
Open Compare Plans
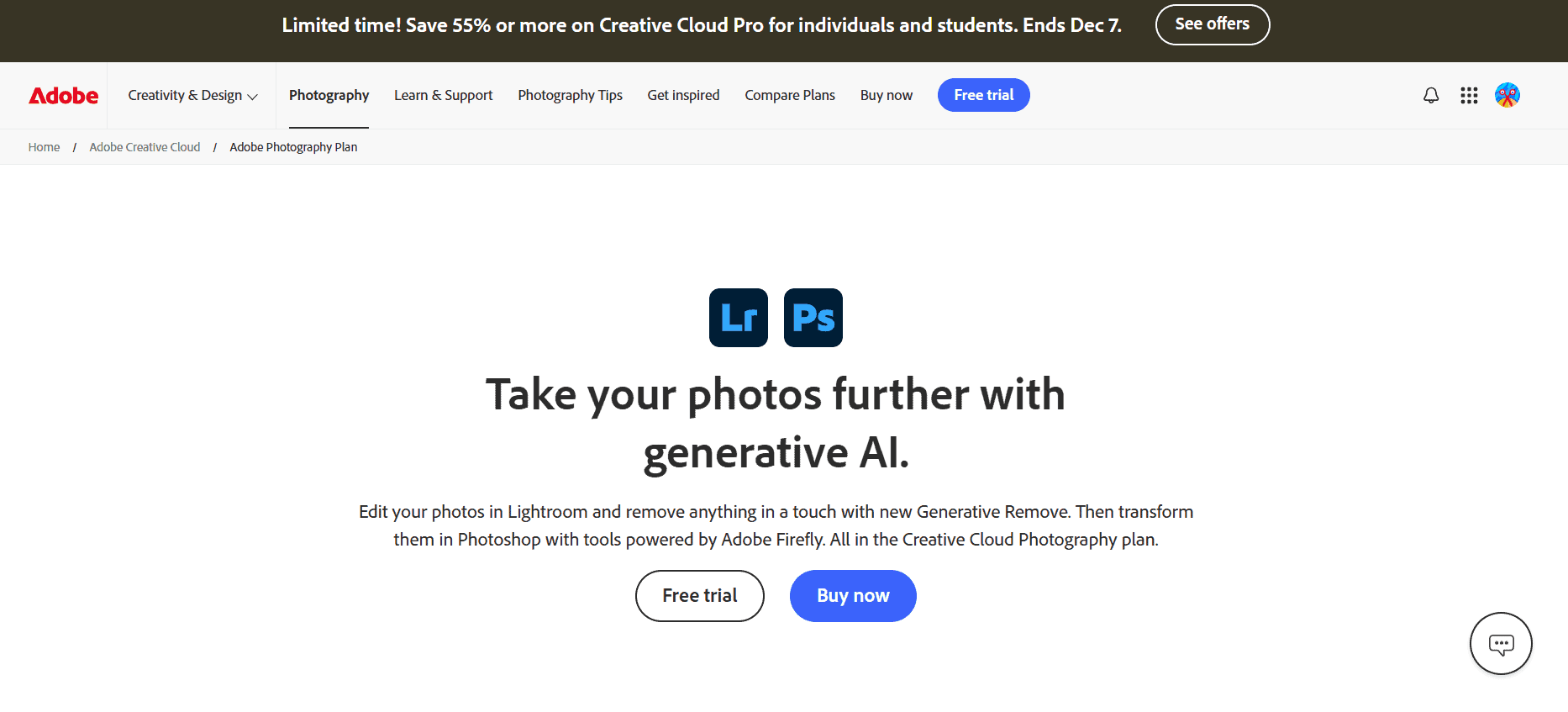[790, 95]
